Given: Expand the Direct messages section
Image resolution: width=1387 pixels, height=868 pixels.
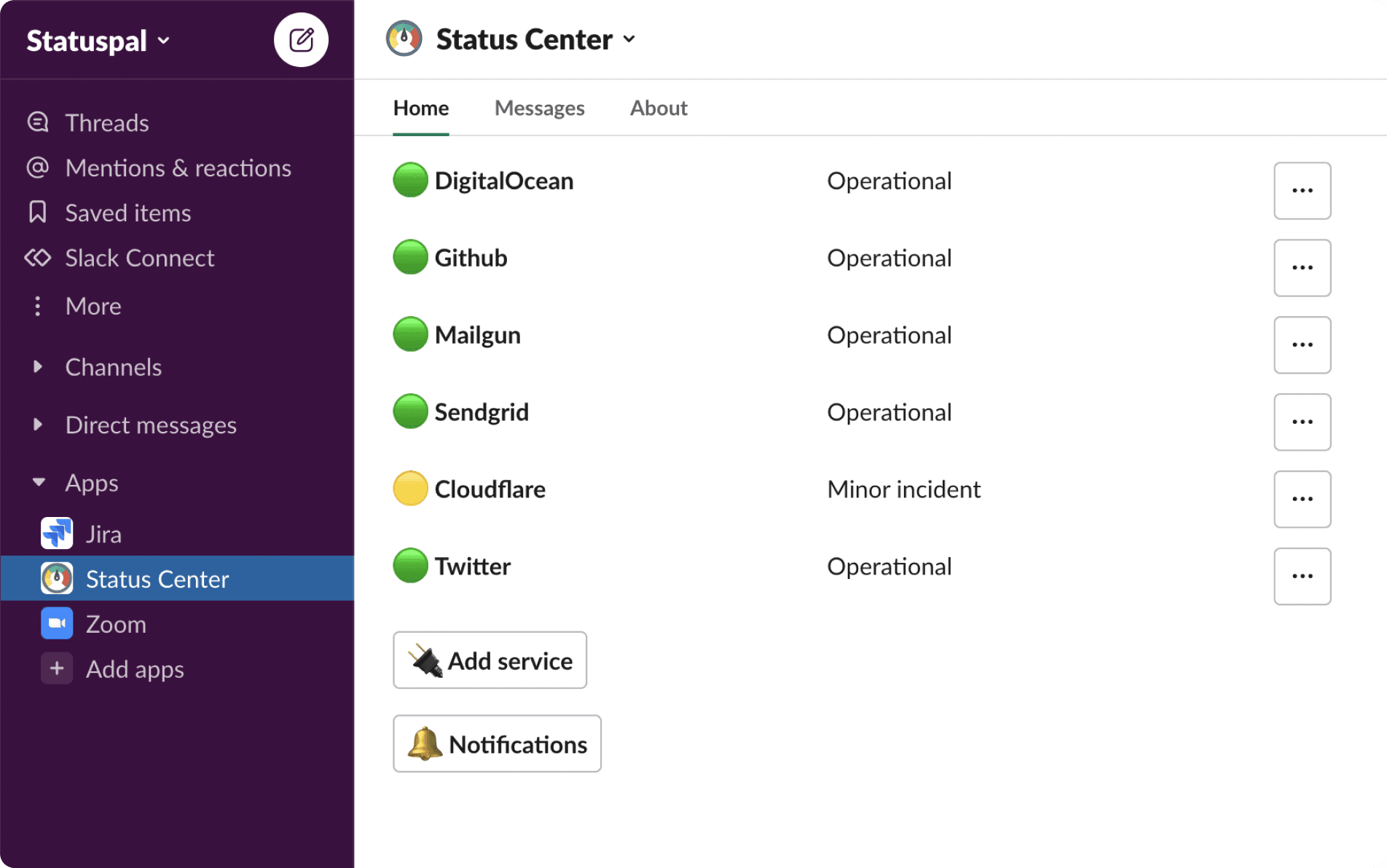Looking at the screenshot, I should click(38, 425).
